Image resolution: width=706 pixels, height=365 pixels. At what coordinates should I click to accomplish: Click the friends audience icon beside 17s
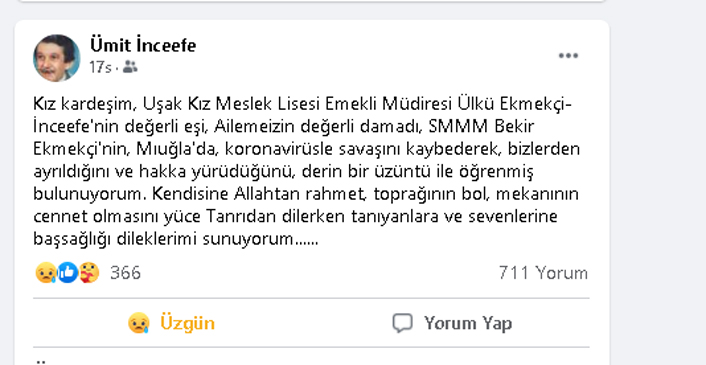pyautogui.click(x=130, y=67)
